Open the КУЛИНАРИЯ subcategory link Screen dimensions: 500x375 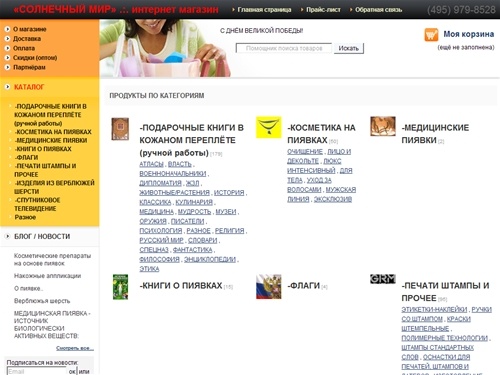pos(194,202)
